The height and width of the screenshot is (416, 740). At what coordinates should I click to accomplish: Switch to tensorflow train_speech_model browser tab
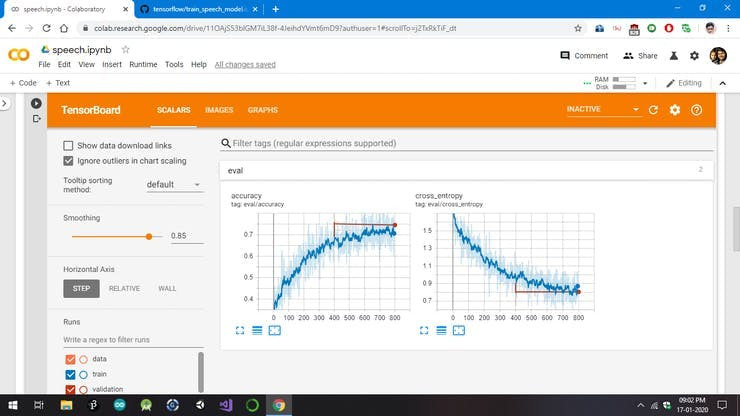[x=199, y=9]
